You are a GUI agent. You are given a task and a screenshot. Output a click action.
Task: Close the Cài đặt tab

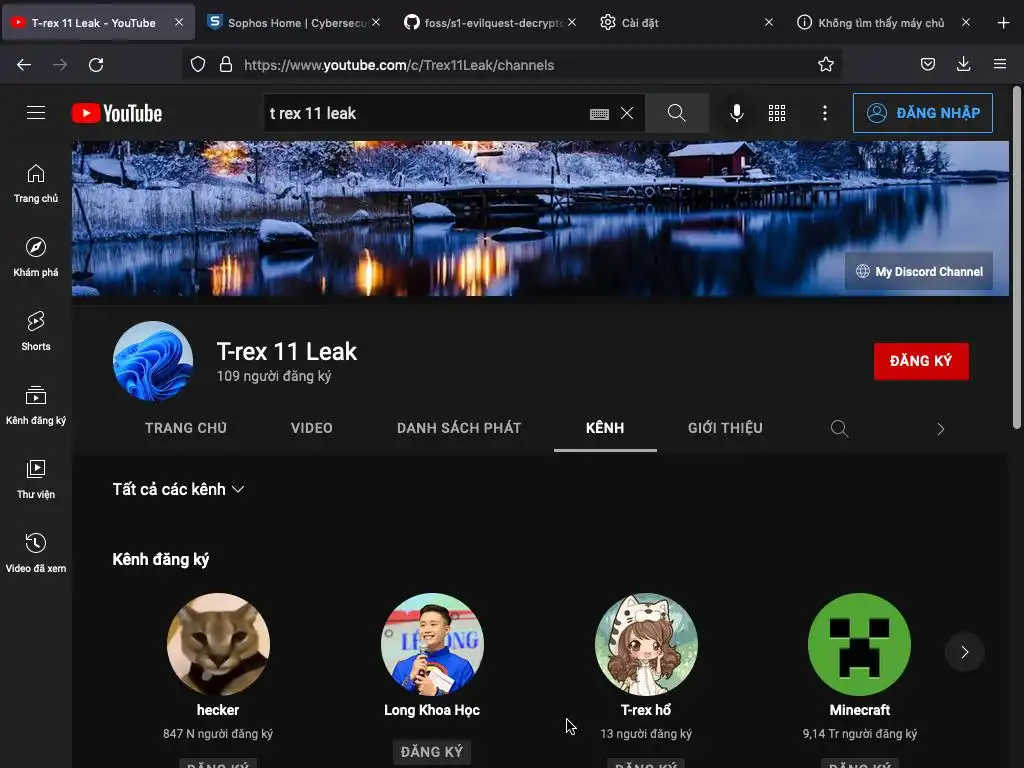(x=769, y=22)
